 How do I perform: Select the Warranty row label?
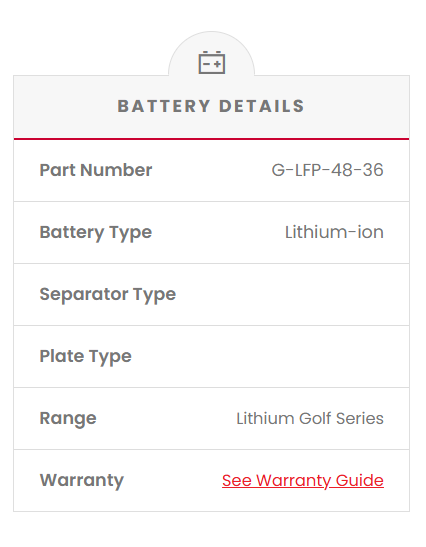click(x=82, y=481)
